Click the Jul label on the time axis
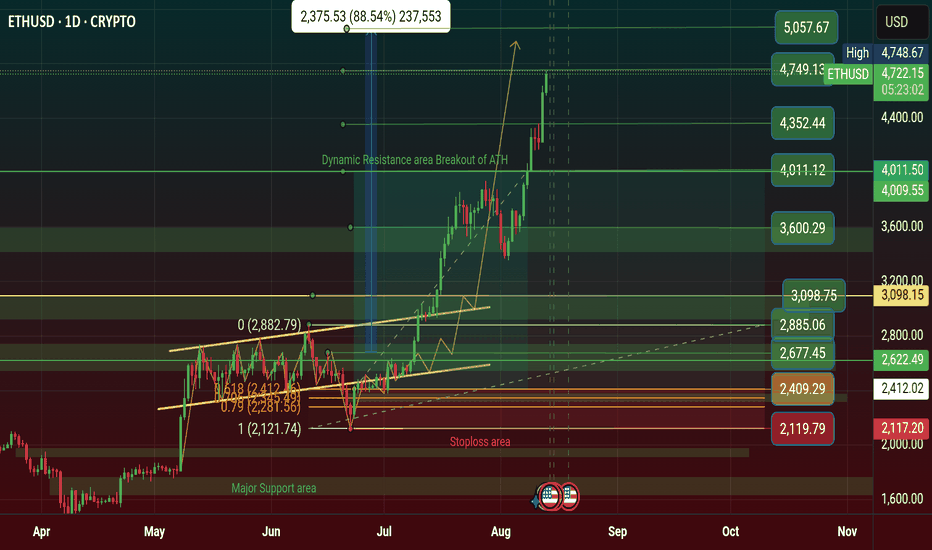Image resolution: width=932 pixels, height=550 pixels. coord(384,532)
